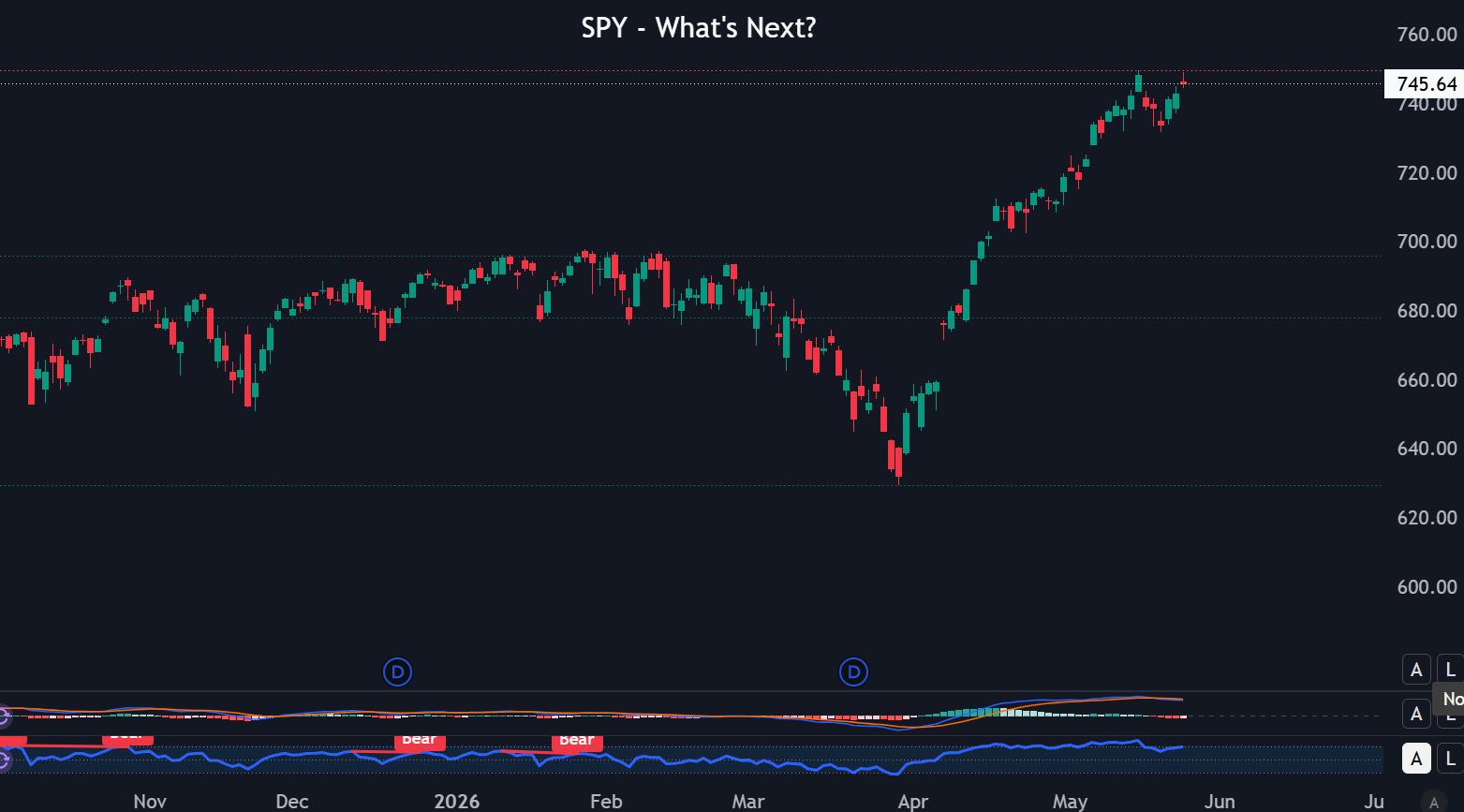Toggle auto-scale A for the MACD middle pane
This screenshot has width=1464, height=812.
tap(1416, 714)
